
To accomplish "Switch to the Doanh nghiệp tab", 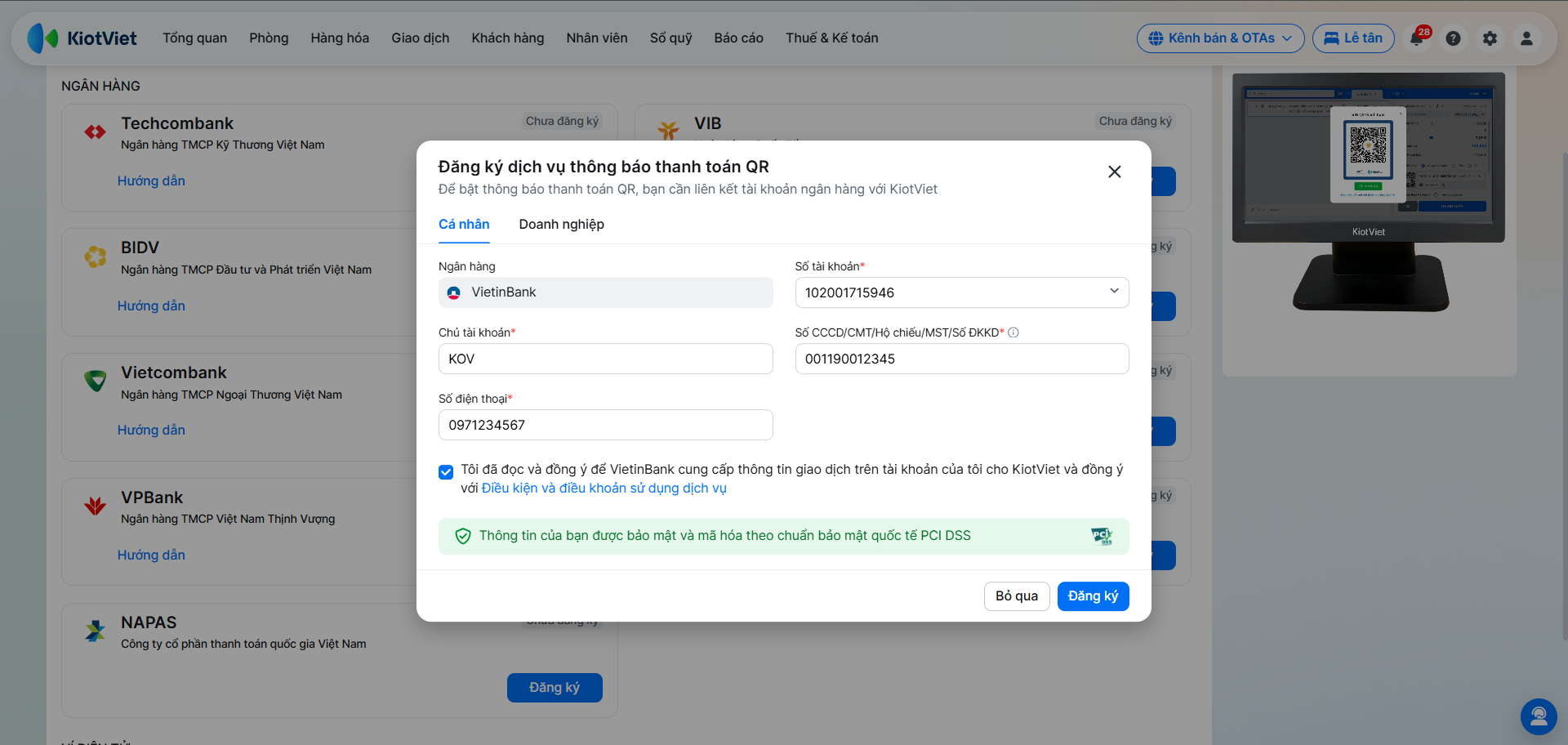I will [562, 225].
